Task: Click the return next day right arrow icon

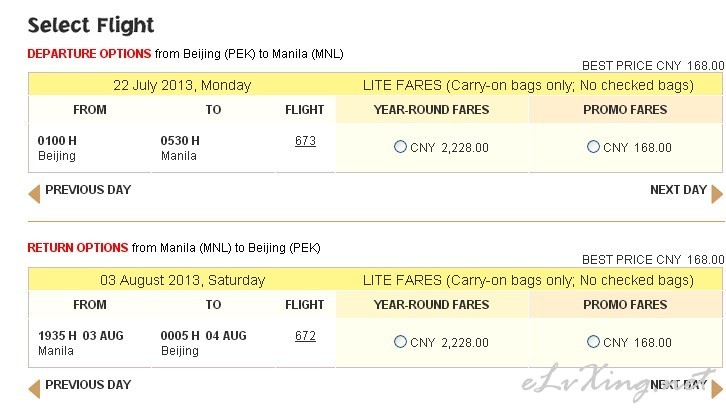Action: click(x=717, y=389)
